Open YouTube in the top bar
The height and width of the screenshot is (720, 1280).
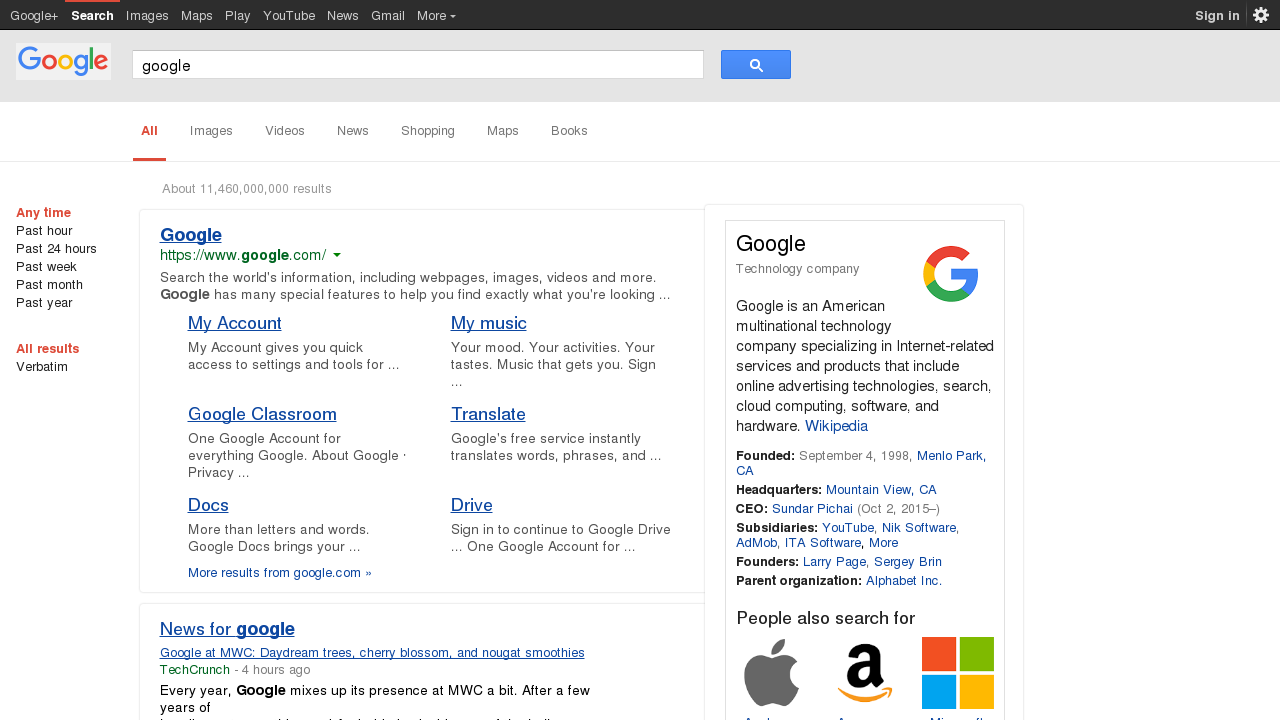pos(289,15)
